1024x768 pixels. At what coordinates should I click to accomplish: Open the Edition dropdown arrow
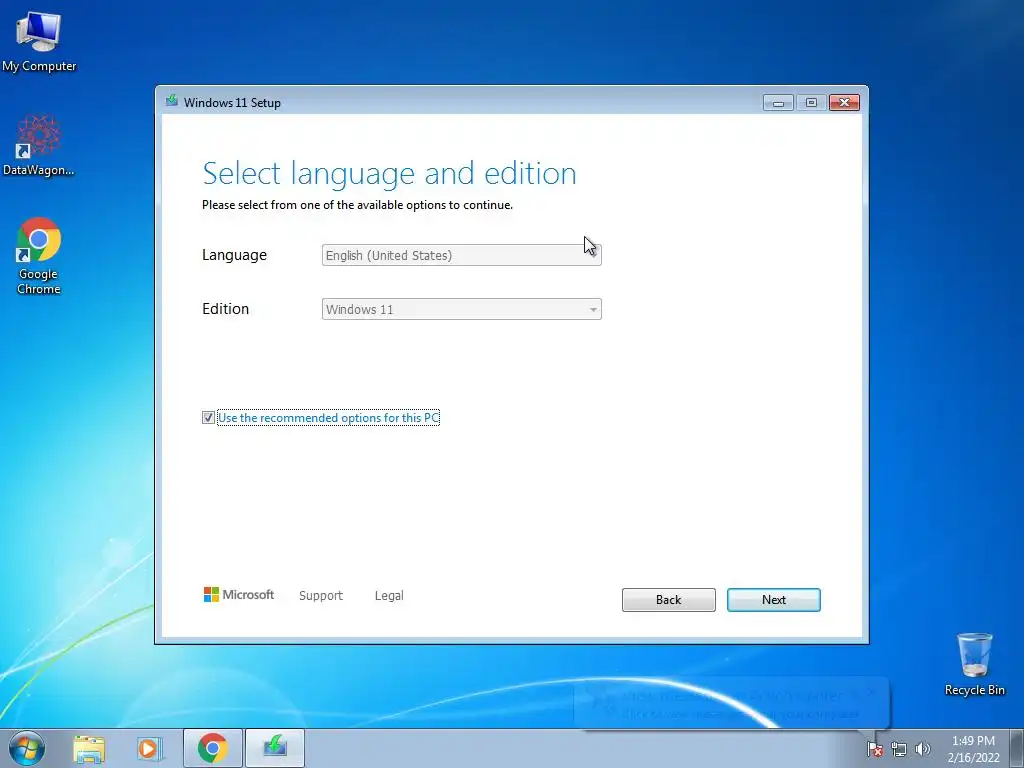(593, 310)
